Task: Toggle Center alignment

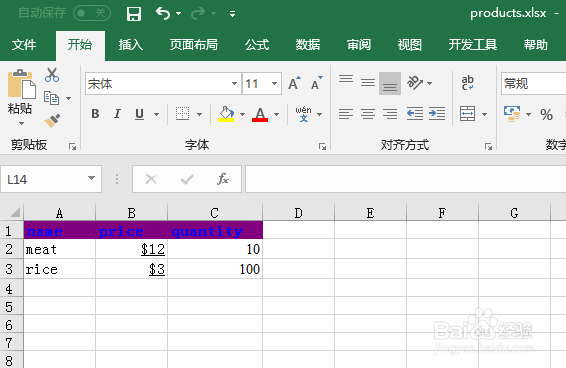Action: pyautogui.click(x=368, y=114)
